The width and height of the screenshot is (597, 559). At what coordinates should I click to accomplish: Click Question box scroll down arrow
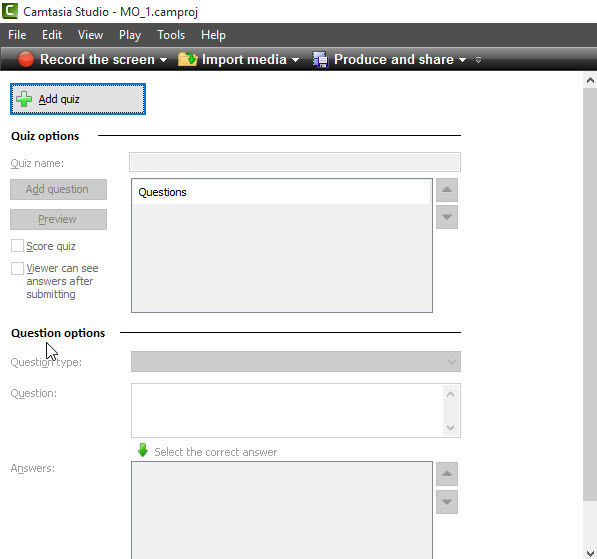(x=450, y=428)
